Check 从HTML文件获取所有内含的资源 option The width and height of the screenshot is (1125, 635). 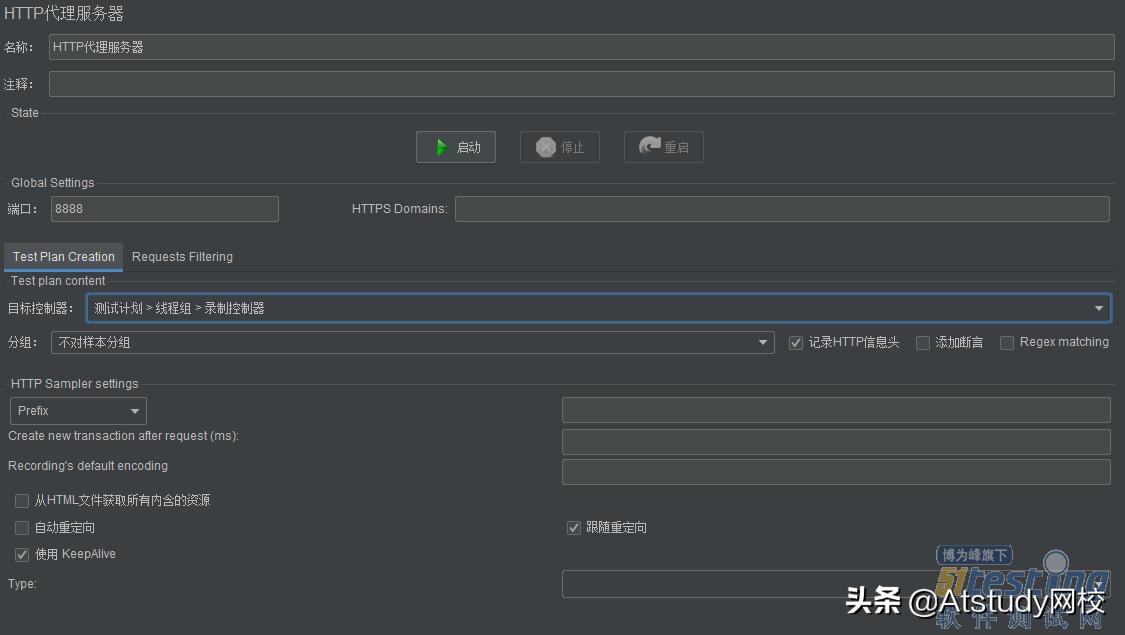[x=21, y=500]
